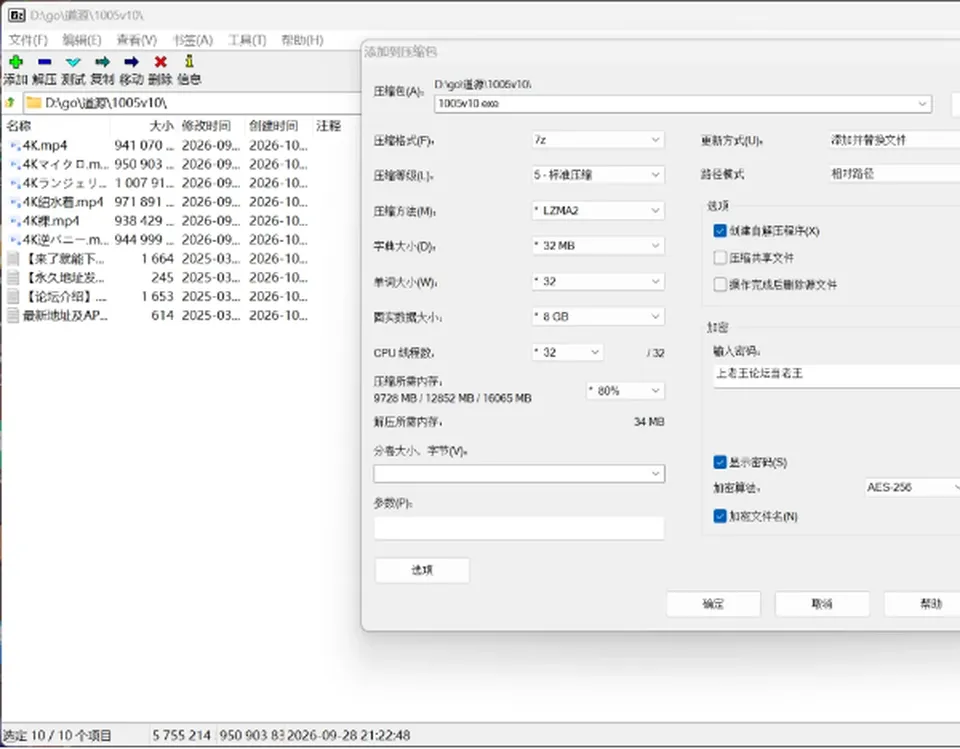Click into the 输入密码 password field
This screenshot has width=960, height=749.
pos(836,374)
